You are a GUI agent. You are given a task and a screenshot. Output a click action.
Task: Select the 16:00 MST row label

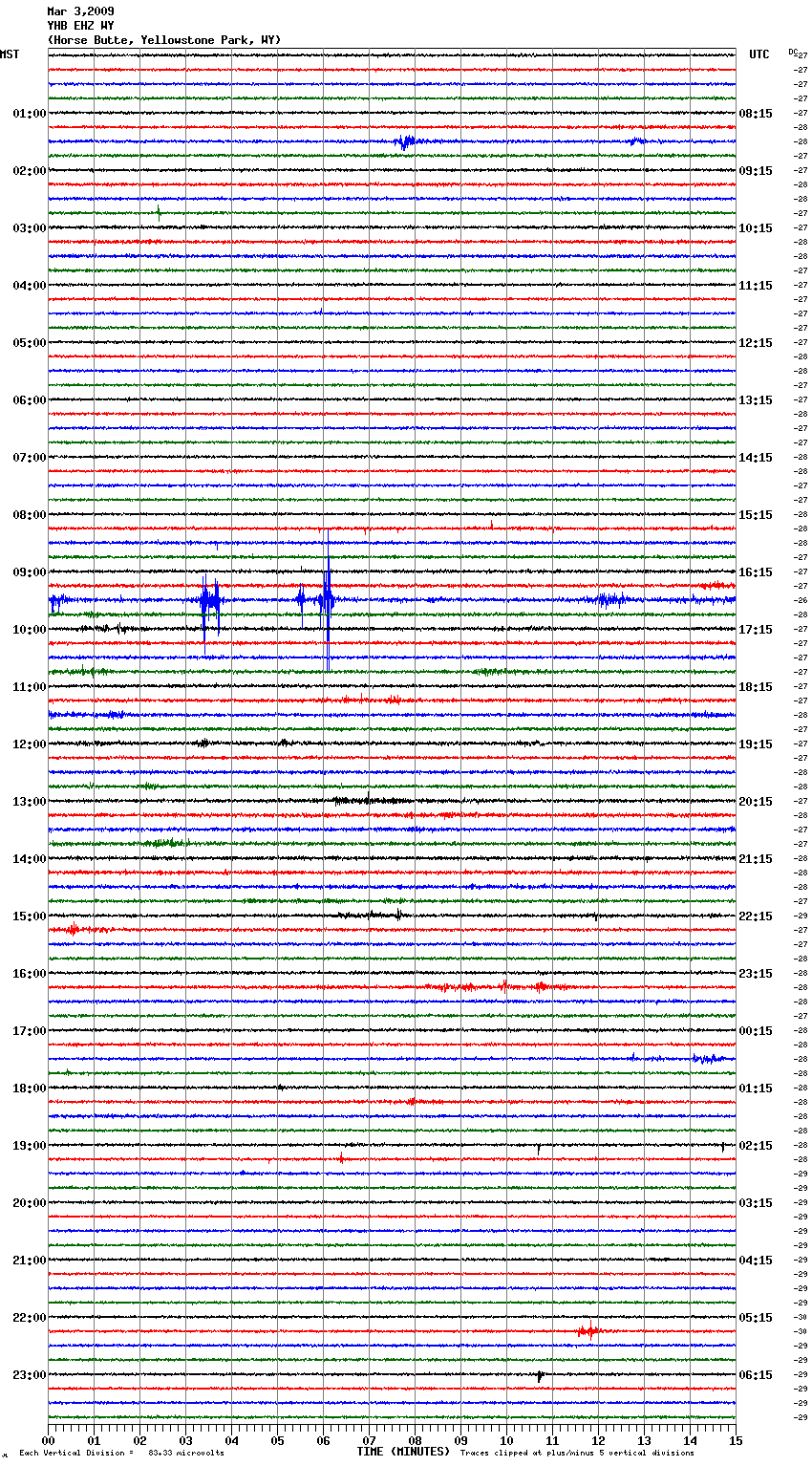click(30, 974)
